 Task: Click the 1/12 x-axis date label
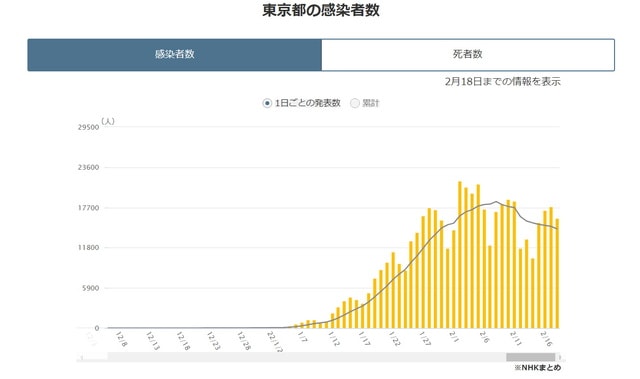pos(333,339)
